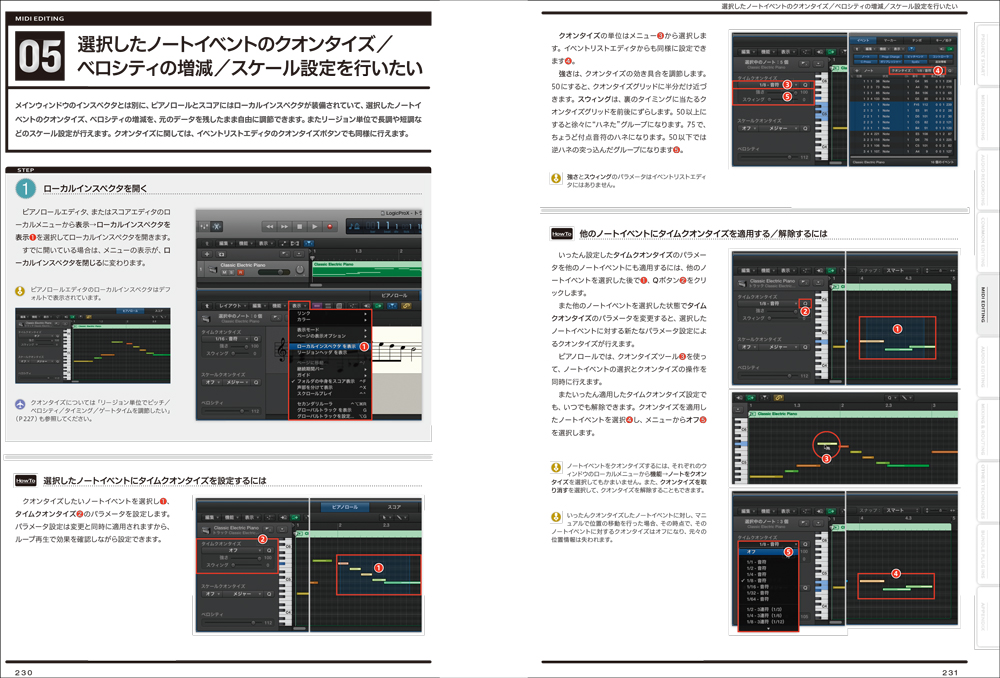Click Classic Electric Piano pan knob in Step 1
This screenshot has width=1000, height=678.
(x=300, y=269)
